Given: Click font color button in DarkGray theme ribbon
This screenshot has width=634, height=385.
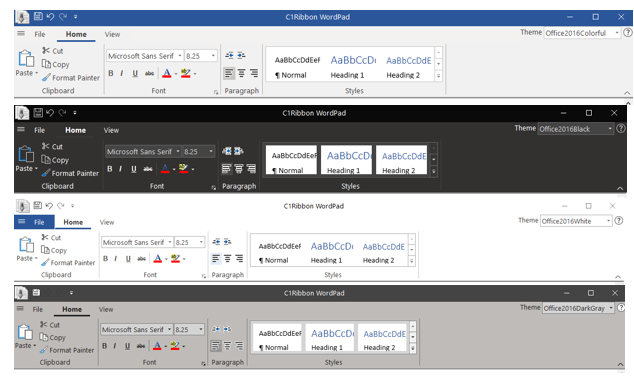Looking at the screenshot, I should [157, 346].
